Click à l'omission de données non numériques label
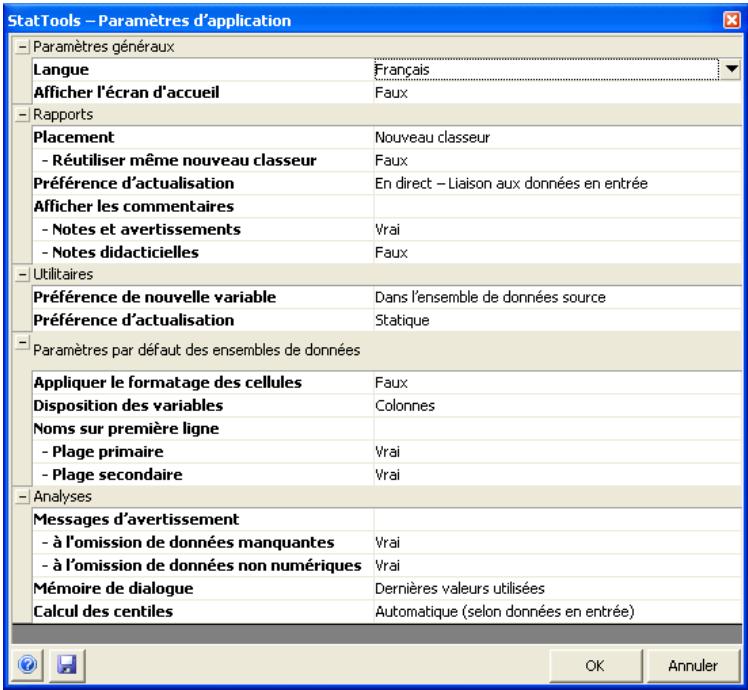The height and width of the screenshot is (690, 748). click(202, 565)
